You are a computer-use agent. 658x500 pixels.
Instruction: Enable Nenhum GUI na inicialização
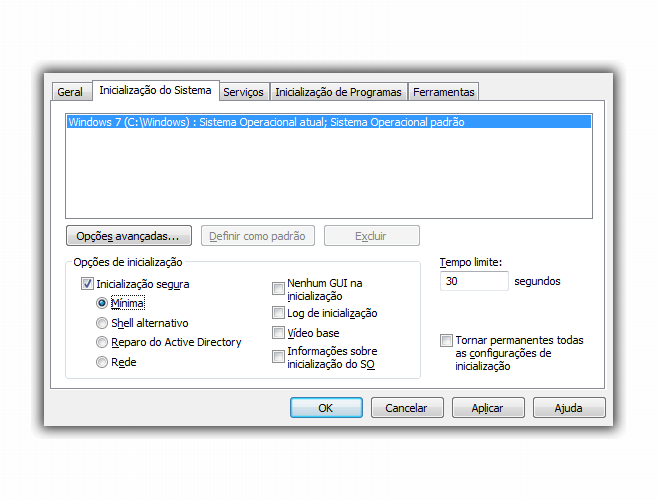278,290
